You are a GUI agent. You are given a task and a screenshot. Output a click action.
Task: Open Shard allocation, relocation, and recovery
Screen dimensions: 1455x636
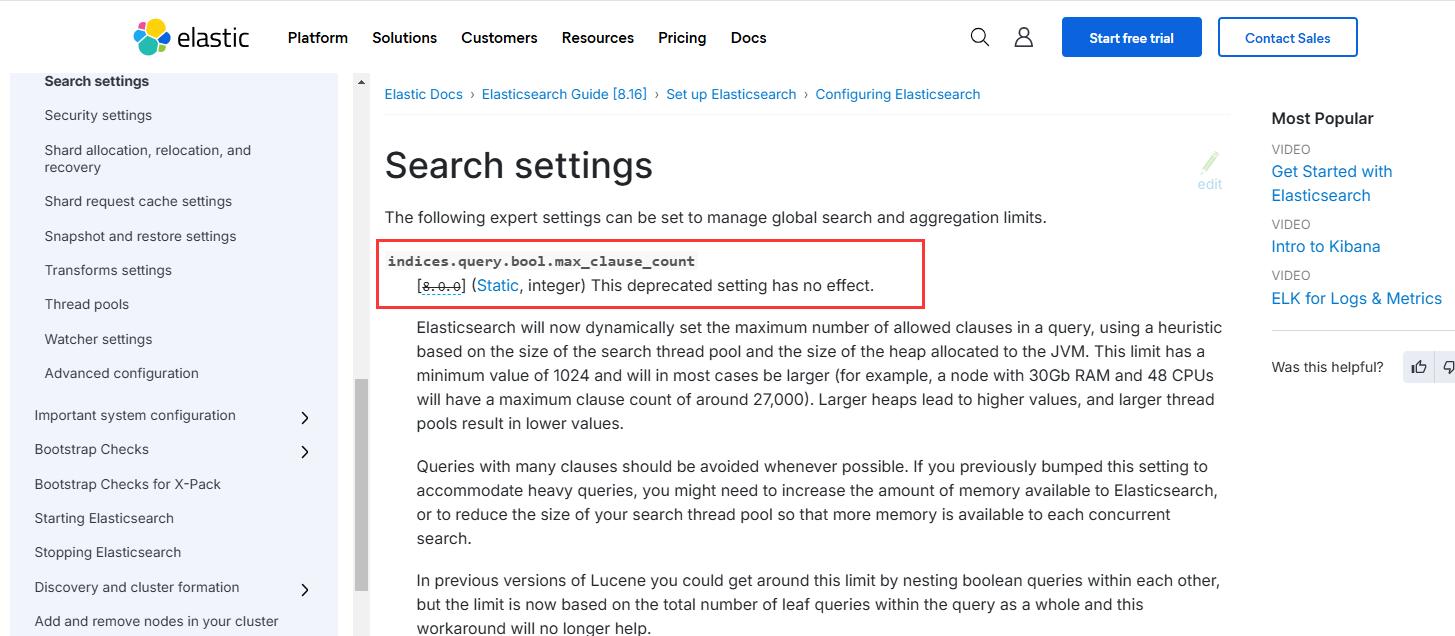coord(148,158)
